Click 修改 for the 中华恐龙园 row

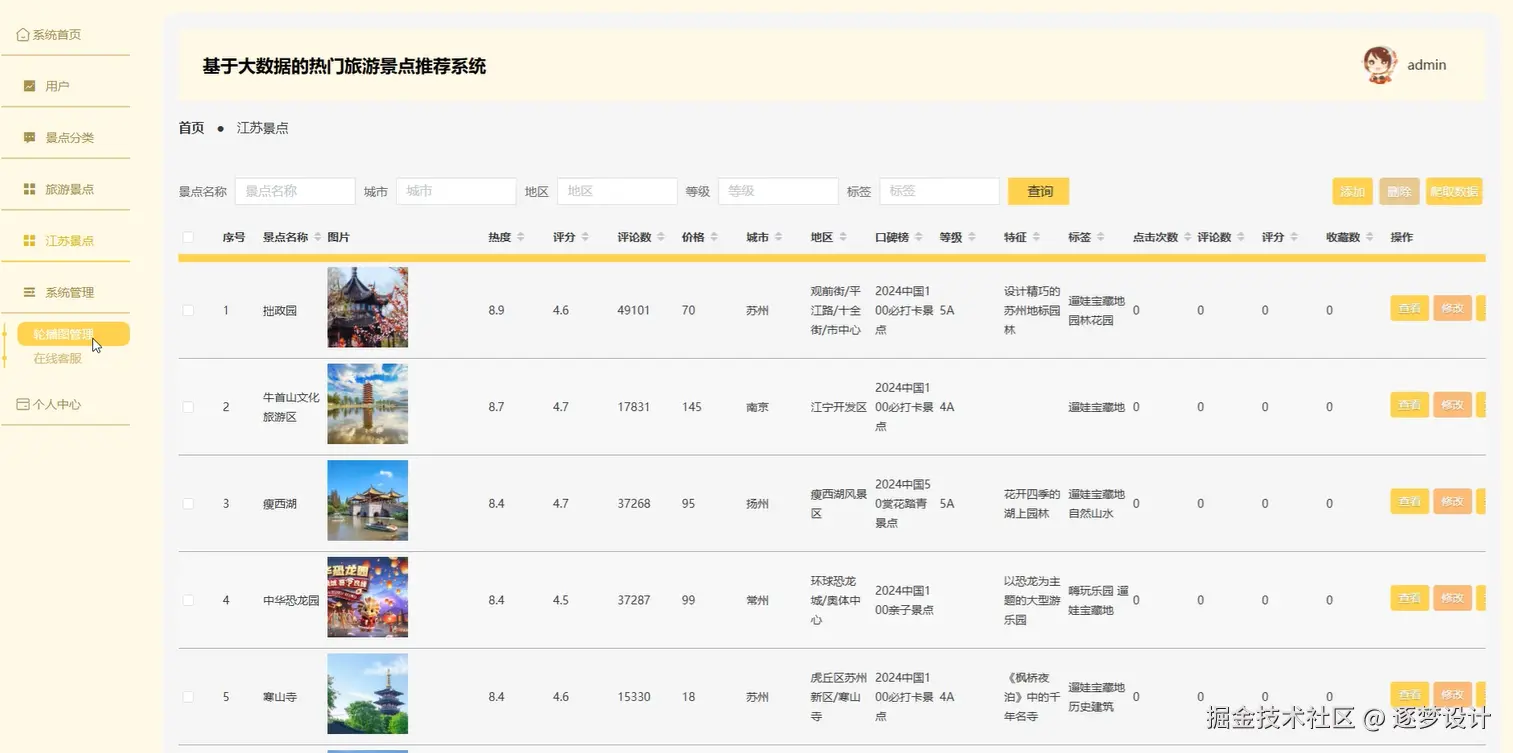click(x=1452, y=598)
